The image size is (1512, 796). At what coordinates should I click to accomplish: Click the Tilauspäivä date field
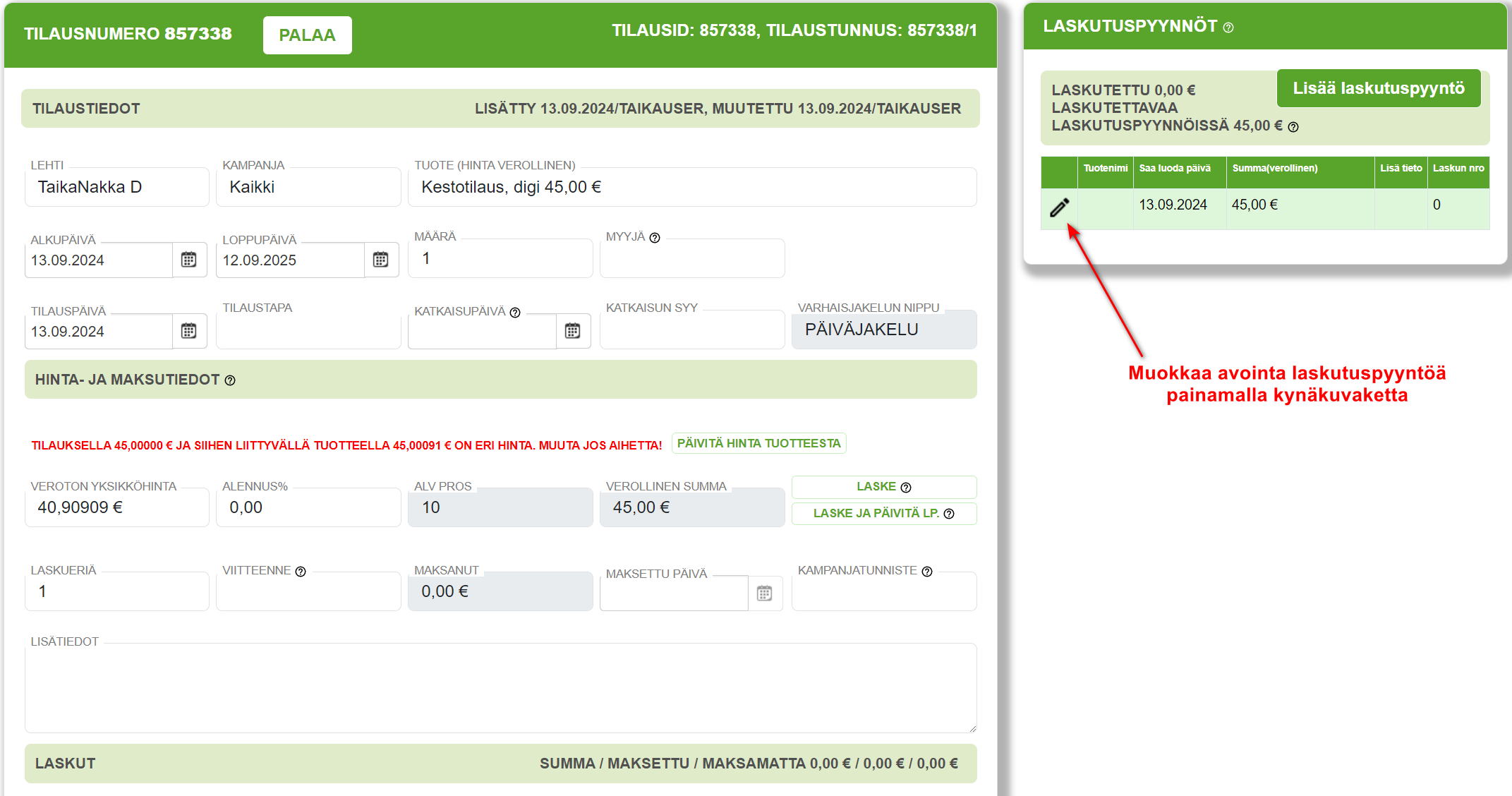tap(99, 331)
